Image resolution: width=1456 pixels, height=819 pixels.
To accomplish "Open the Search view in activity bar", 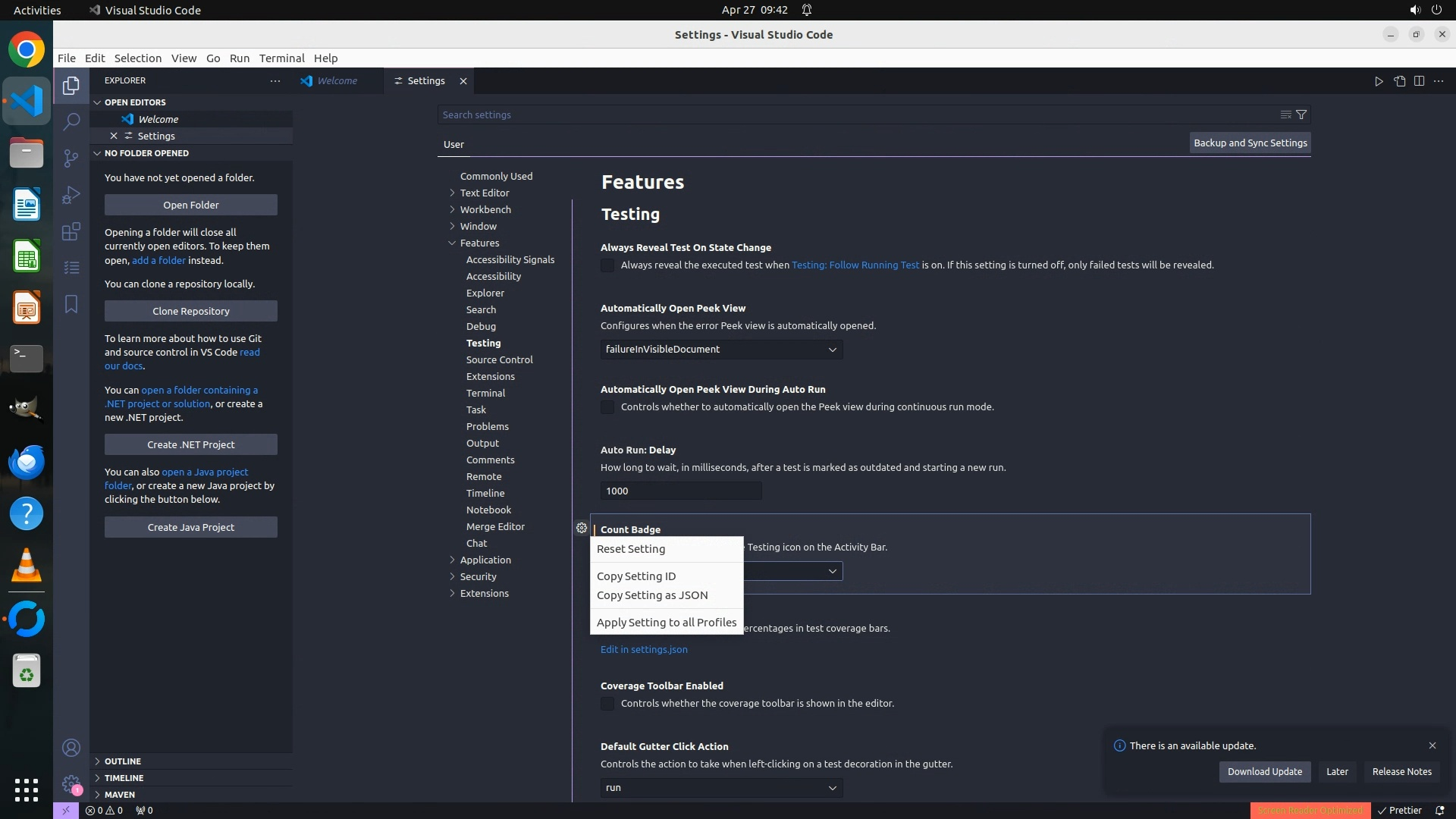I will tap(71, 121).
